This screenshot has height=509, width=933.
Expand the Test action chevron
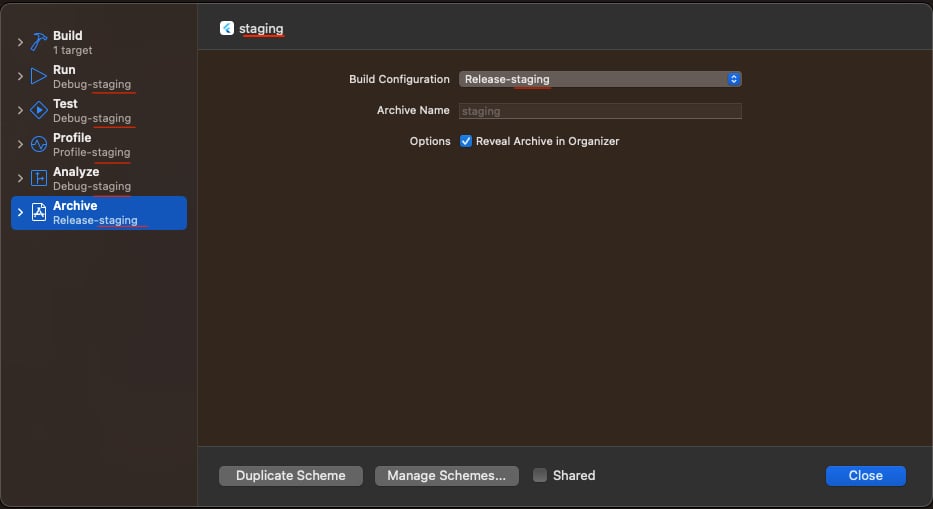[20, 110]
